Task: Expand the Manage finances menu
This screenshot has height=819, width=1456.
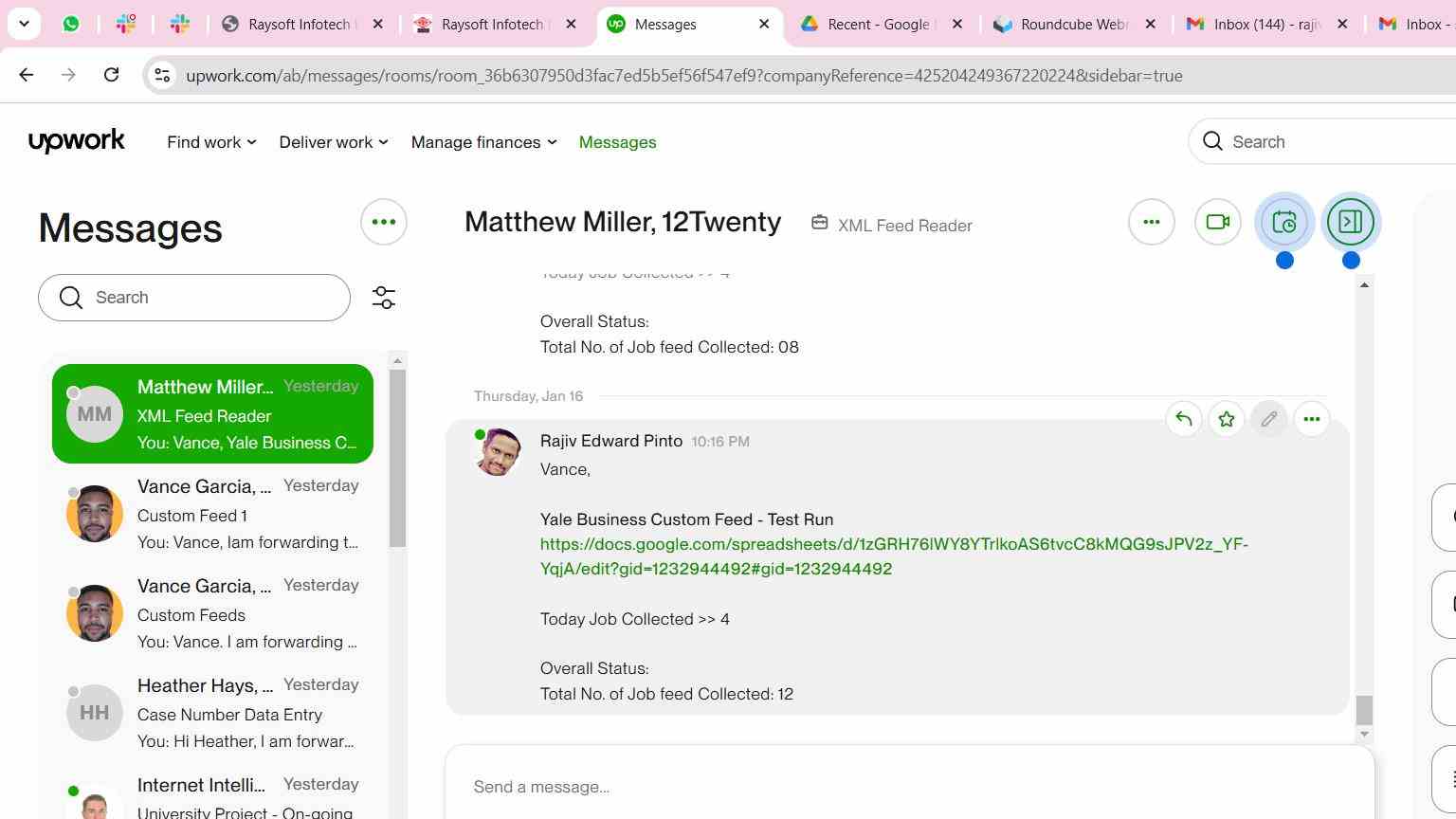Action: [483, 142]
